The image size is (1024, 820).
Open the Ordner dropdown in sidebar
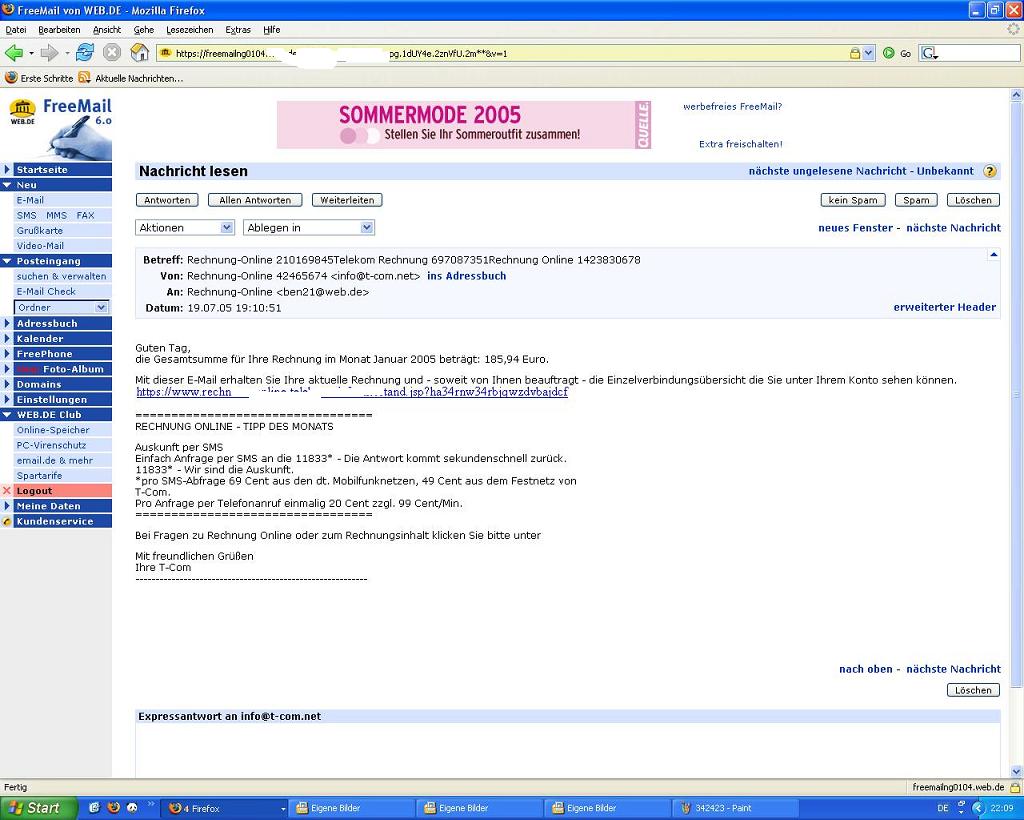(x=61, y=308)
